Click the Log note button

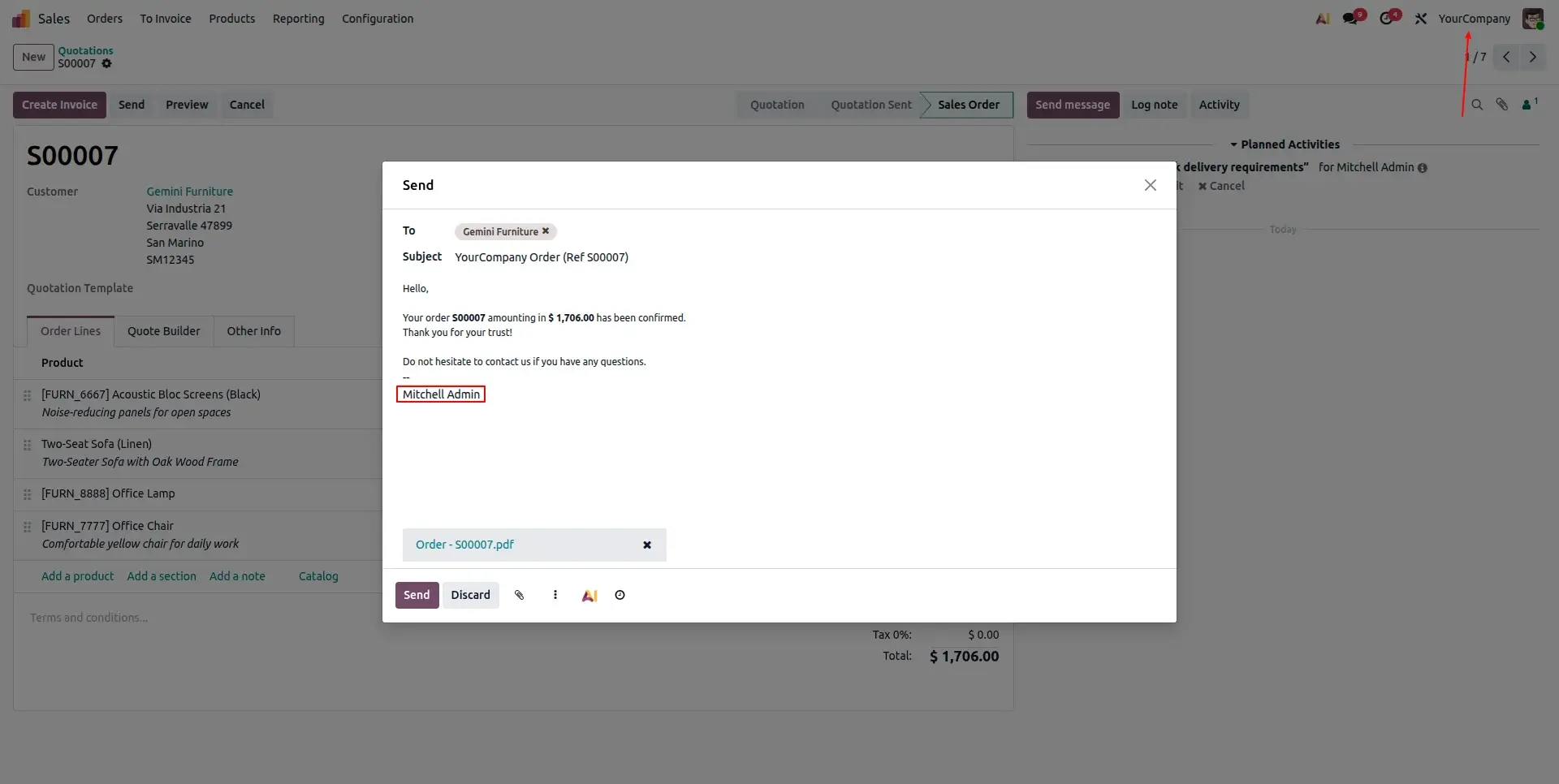[1154, 105]
